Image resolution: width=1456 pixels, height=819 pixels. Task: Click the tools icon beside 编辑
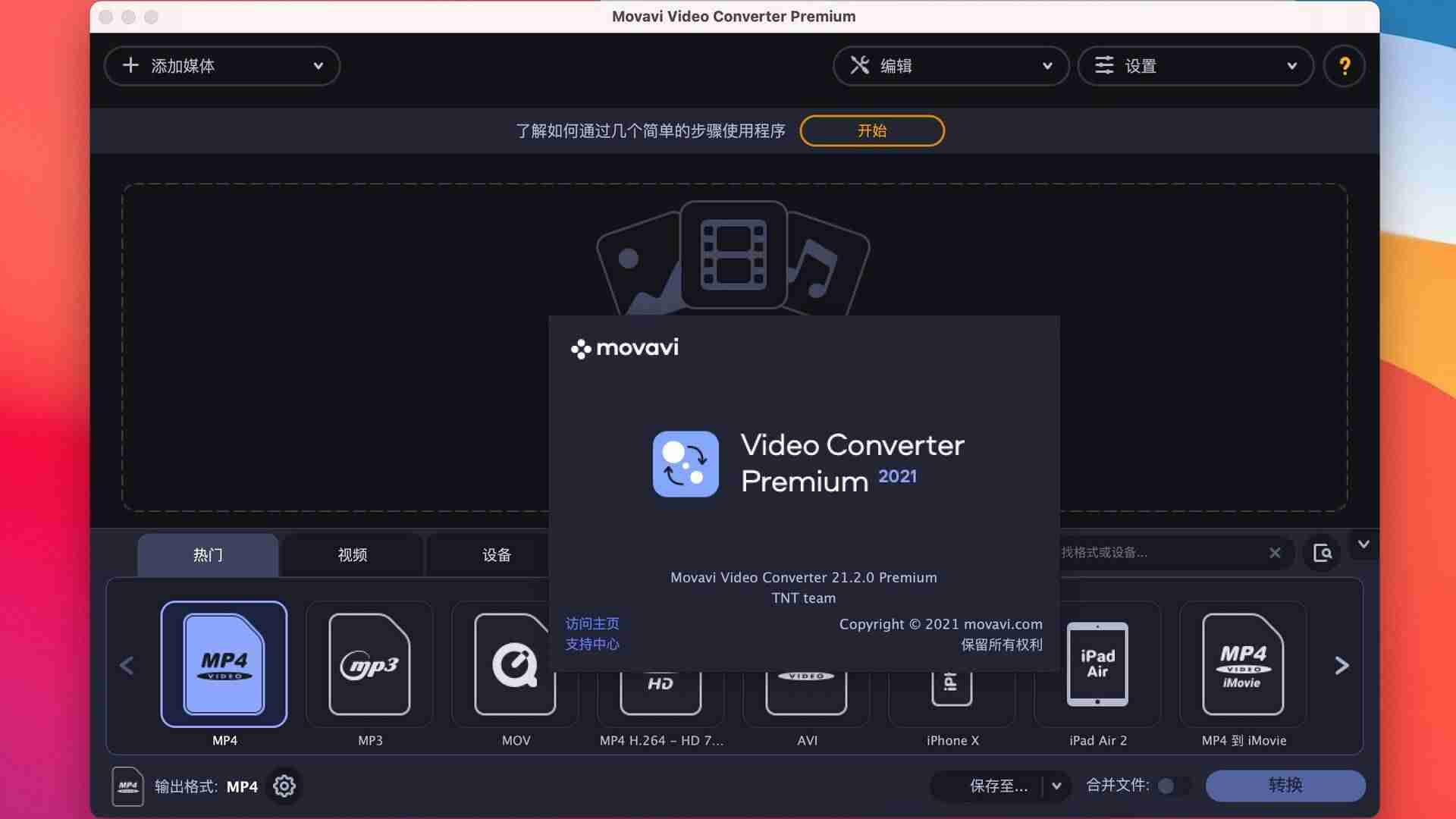(x=859, y=65)
